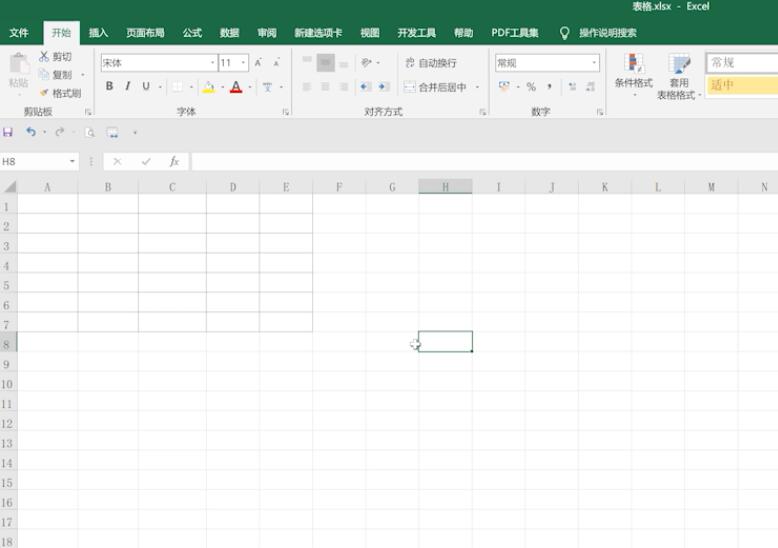Open the PDF工具集 tab
The width and height of the screenshot is (778, 548).
[x=515, y=33]
